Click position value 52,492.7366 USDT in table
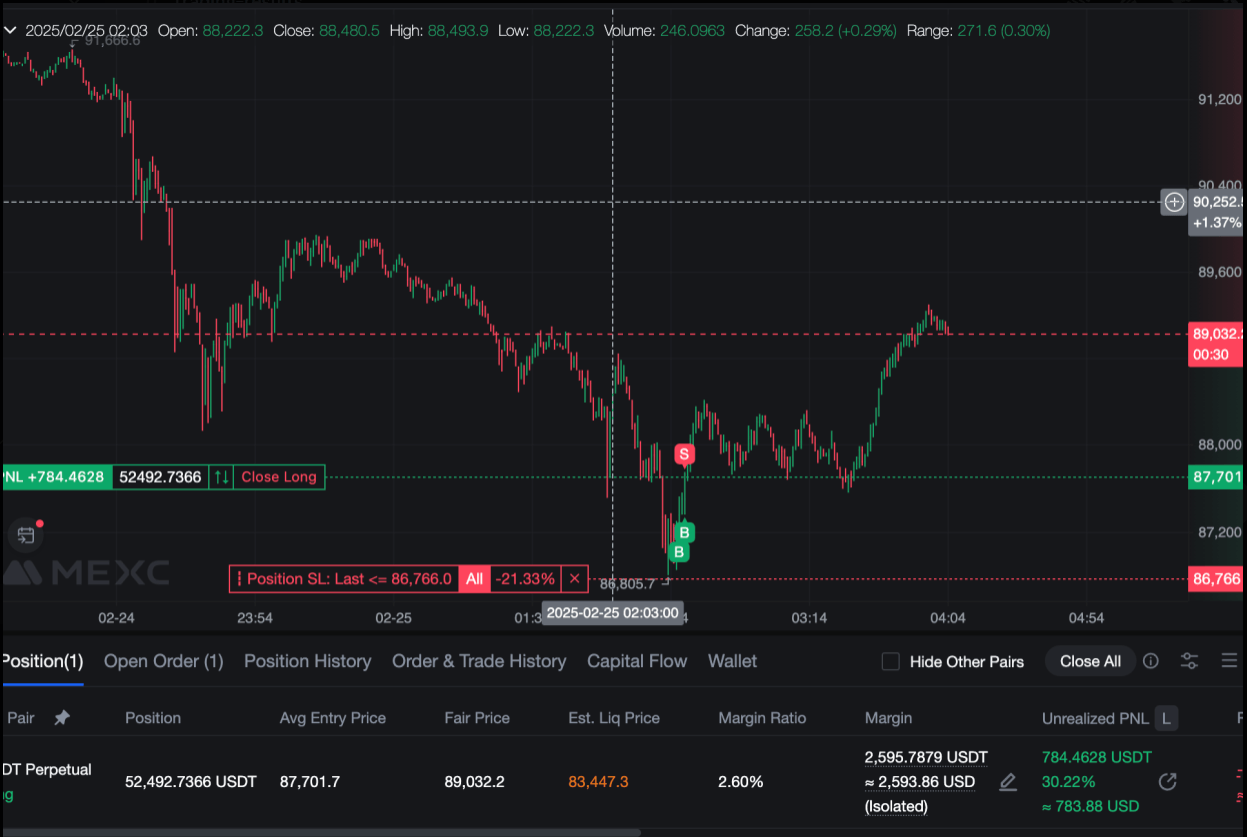The width and height of the screenshot is (1247, 837). tap(191, 782)
